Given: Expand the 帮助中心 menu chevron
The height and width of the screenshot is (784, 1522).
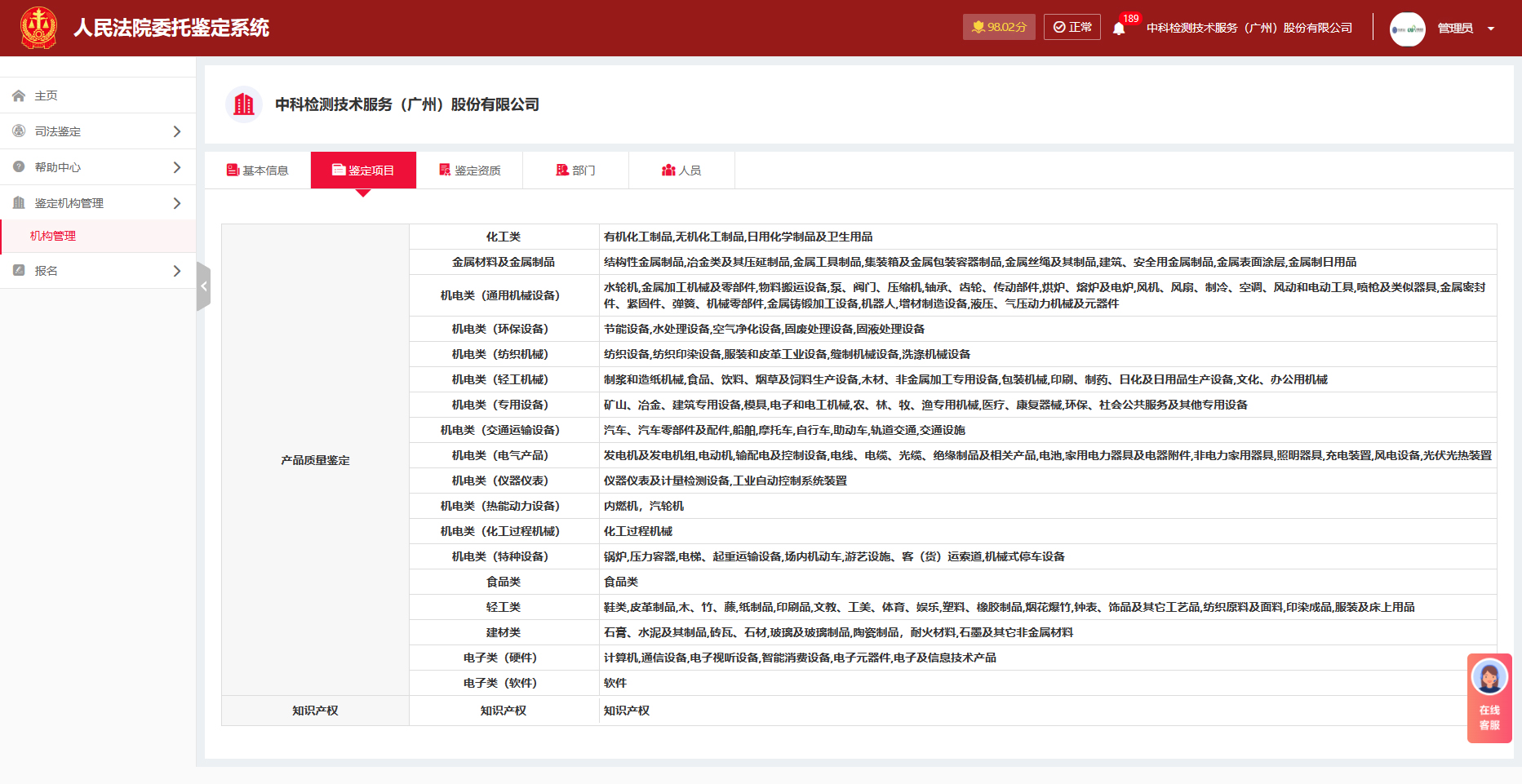Looking at the screenshot, I should click(x=177, y=167).
